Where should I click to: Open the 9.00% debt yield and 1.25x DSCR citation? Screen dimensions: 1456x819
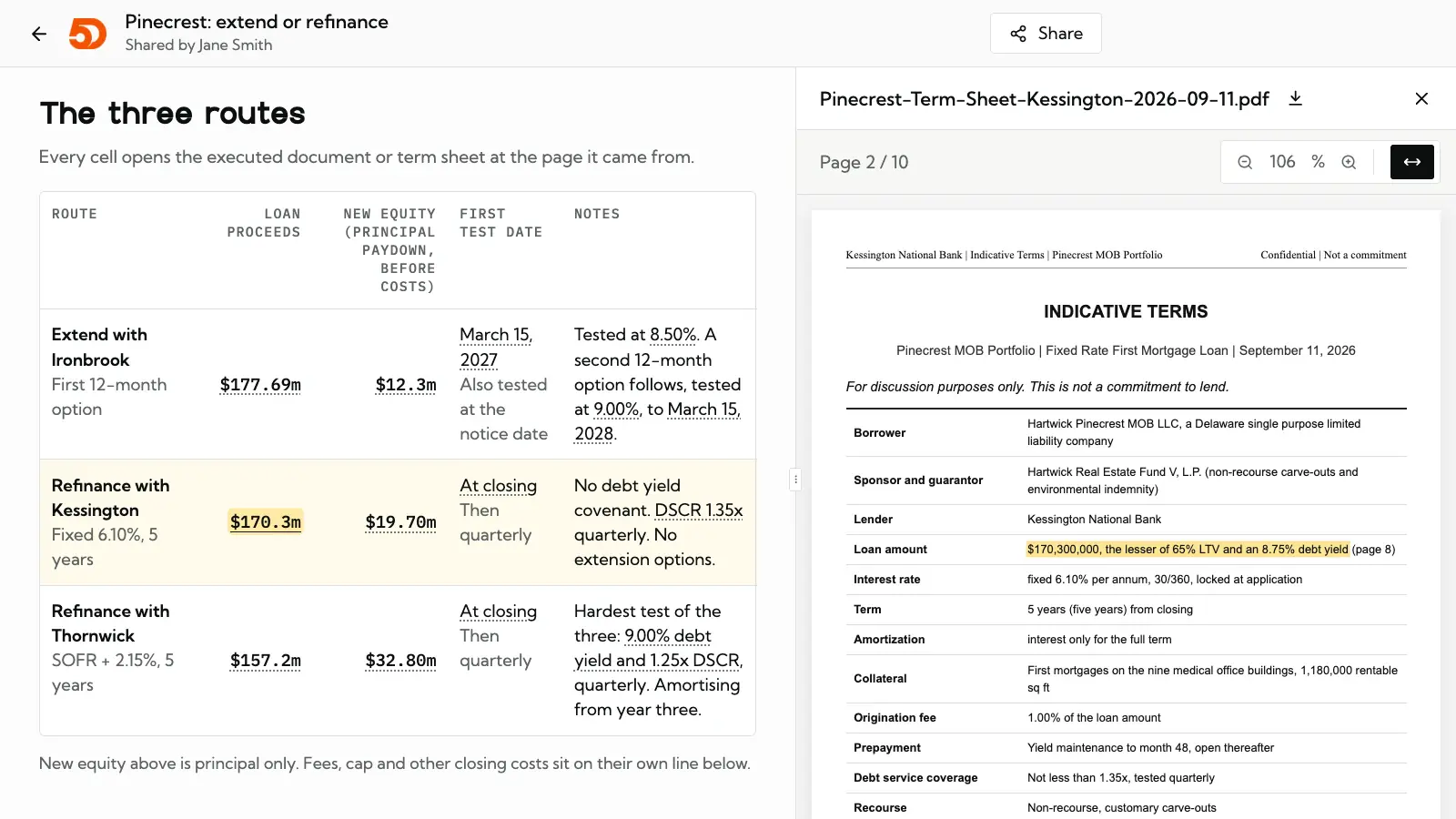coord(659,648)
